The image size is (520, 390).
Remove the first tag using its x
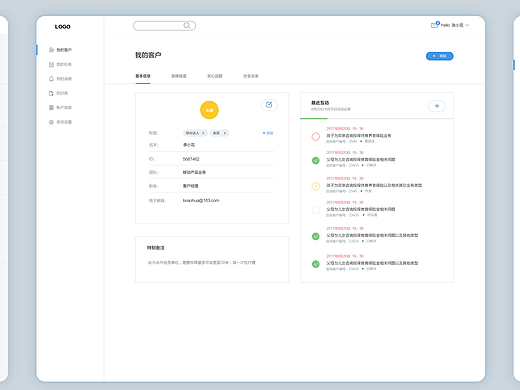[203, 133]
